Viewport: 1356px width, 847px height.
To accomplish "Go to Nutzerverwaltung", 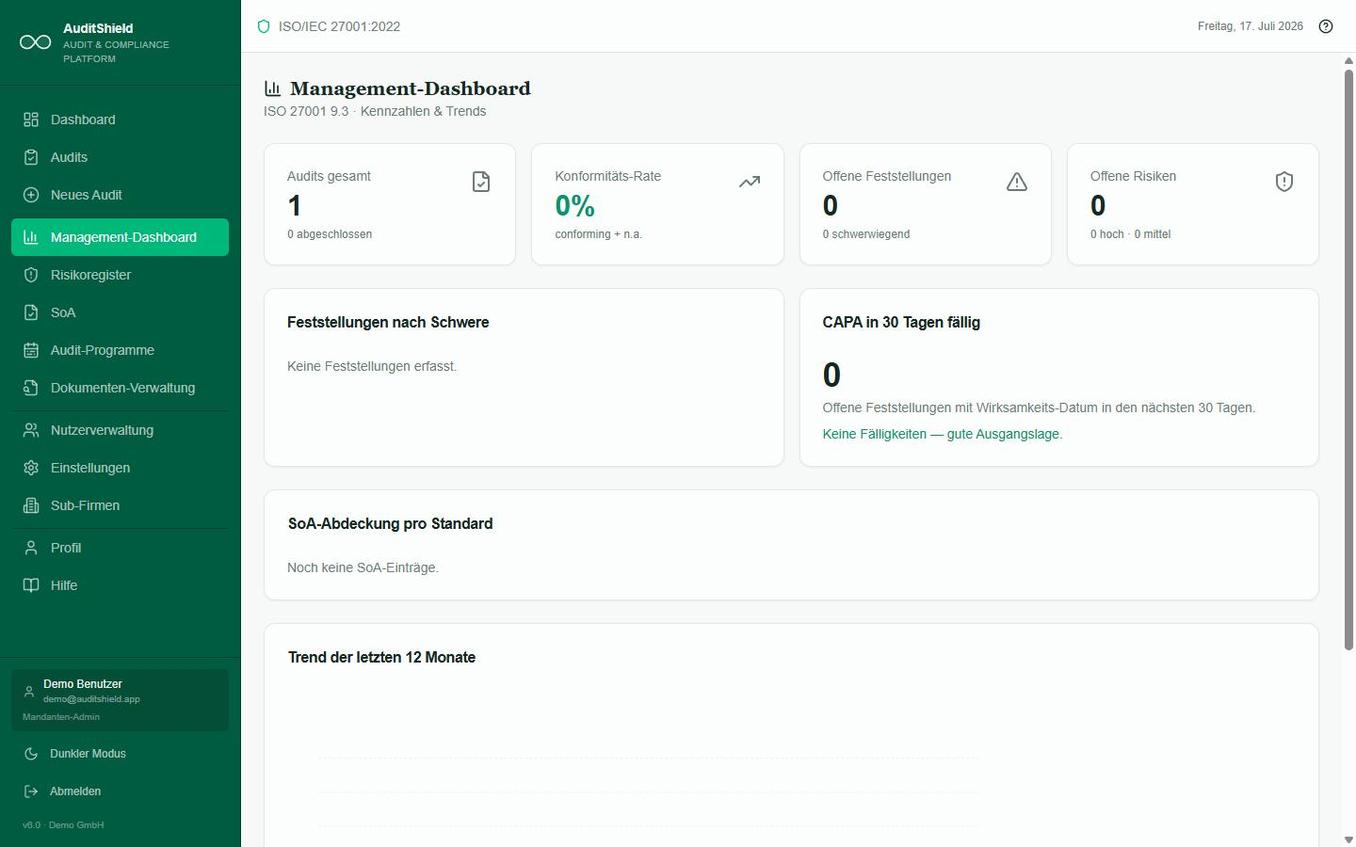I will click(x=120, y=430).
